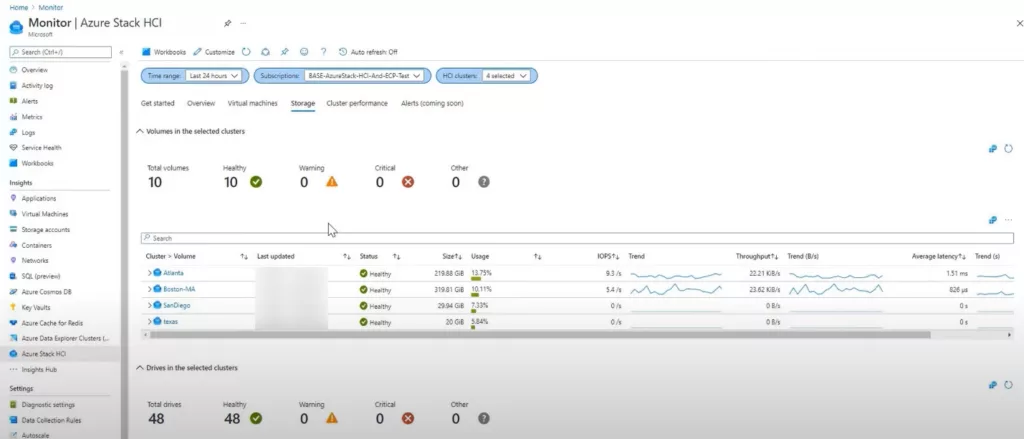Viewport: 1024px width, 439px height.
Task: Switch to the Cluster performance tab
Action: click(357, 103)
